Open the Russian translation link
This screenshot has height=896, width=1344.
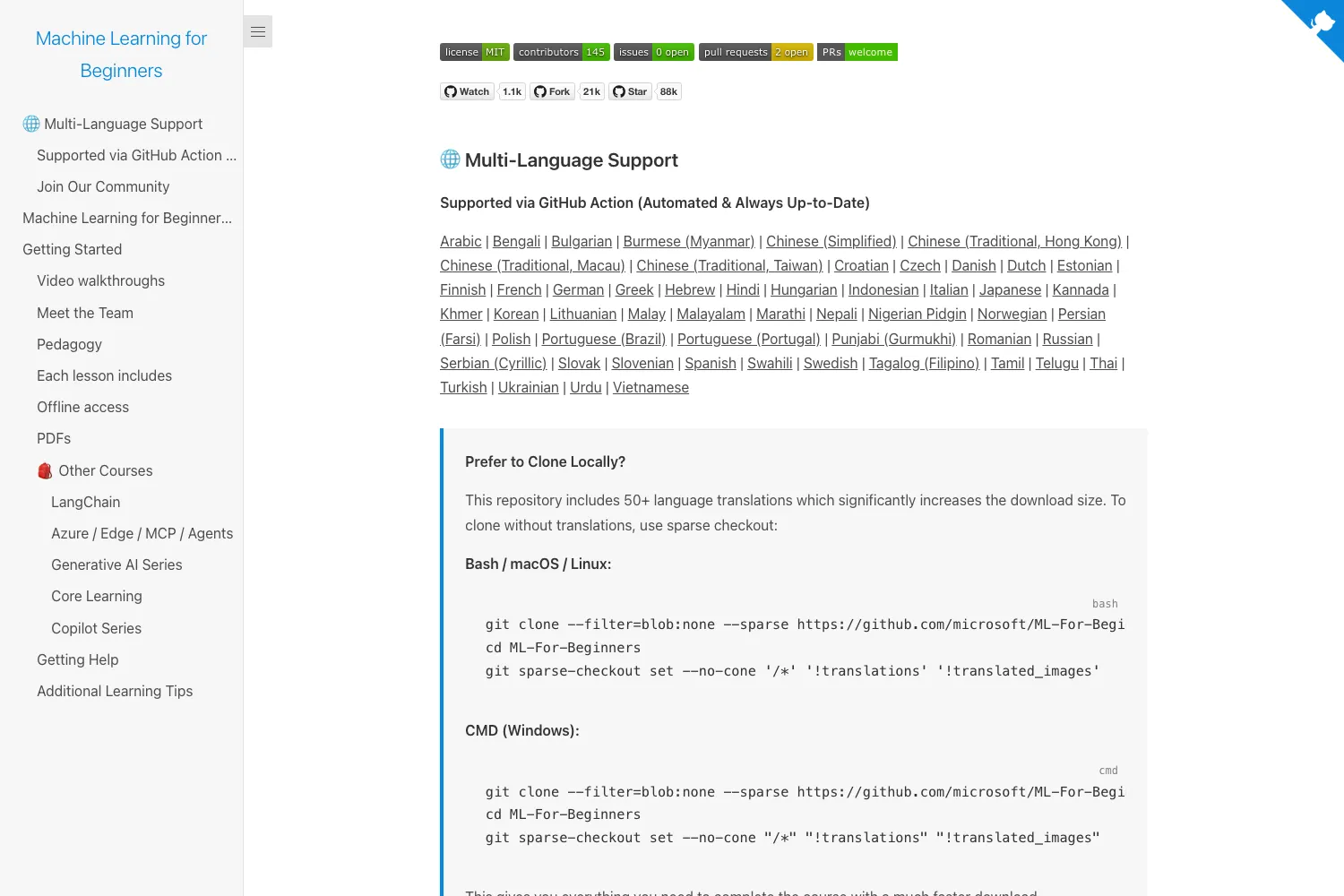coord(1067,339)
